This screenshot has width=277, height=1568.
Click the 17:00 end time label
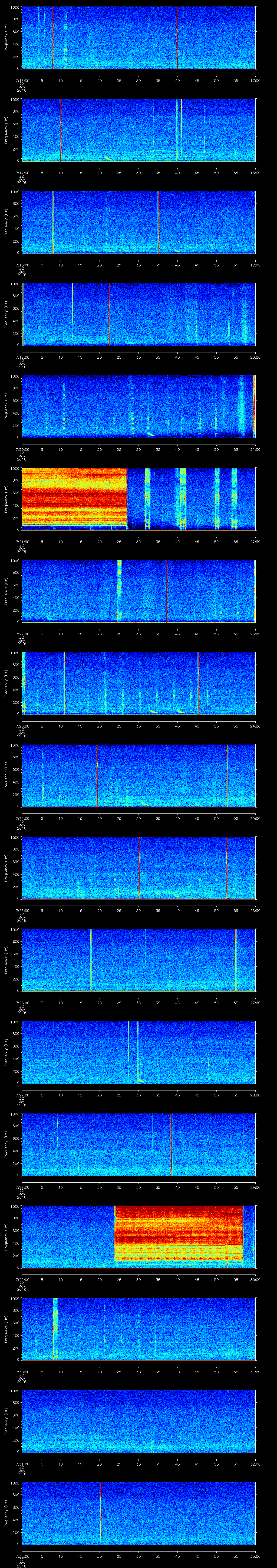click(x=255, y=80)
